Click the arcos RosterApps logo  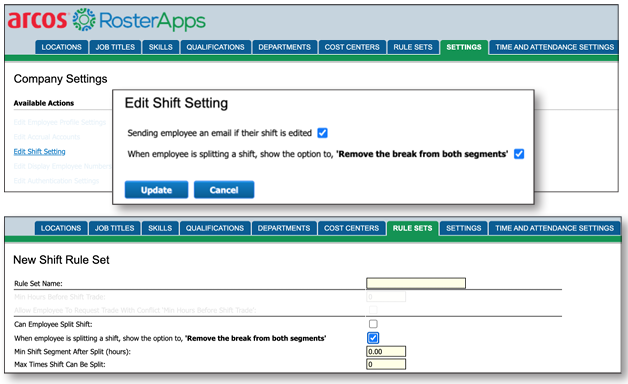coord(107,20)
